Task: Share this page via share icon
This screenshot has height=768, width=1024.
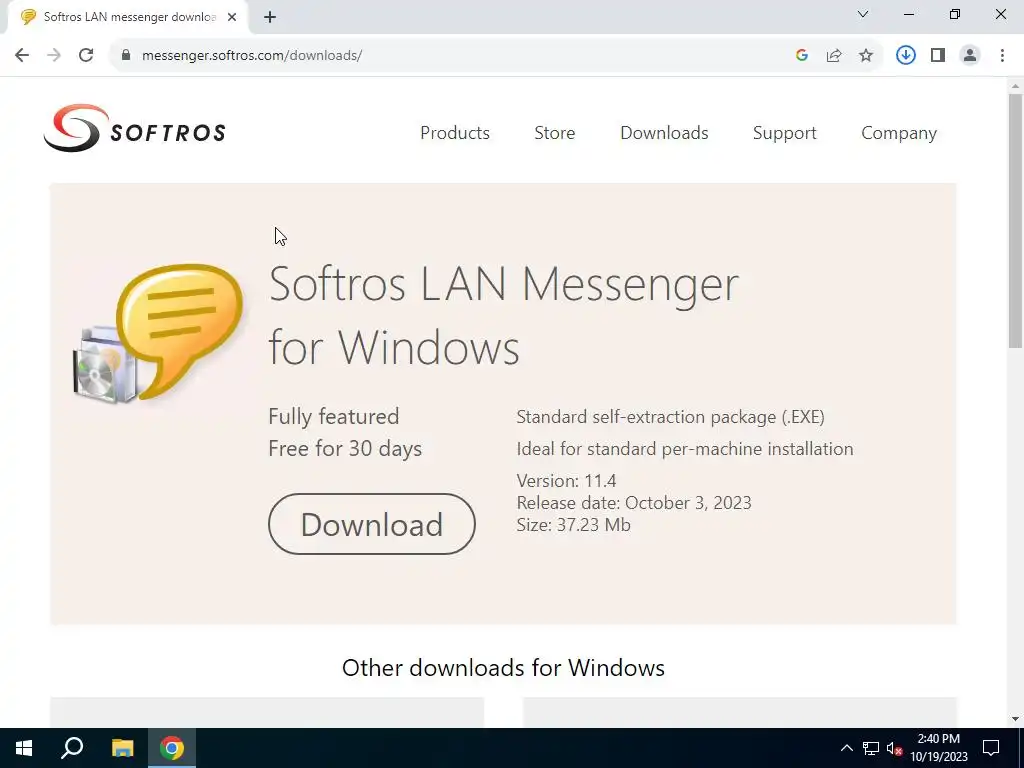Action: pyautogui.click(x=834, y=56)
